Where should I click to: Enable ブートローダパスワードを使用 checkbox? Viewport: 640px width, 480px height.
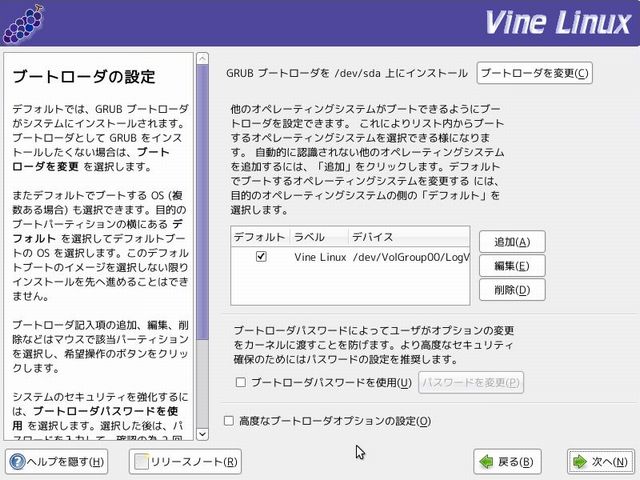click(240, 382)
